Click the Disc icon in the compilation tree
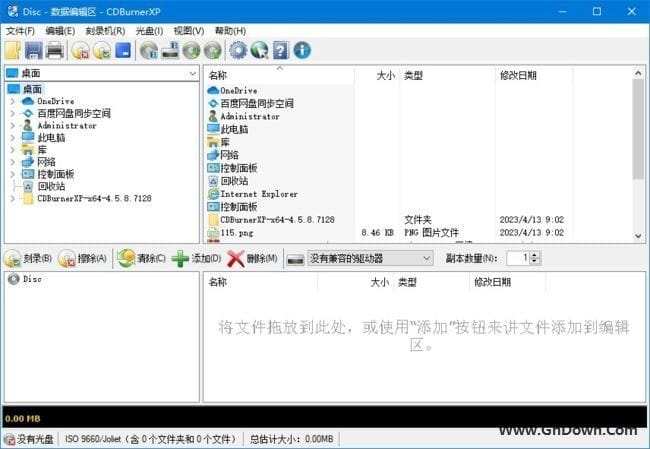The width and height of the screenshot is (650, 449). tap(14, 279)
